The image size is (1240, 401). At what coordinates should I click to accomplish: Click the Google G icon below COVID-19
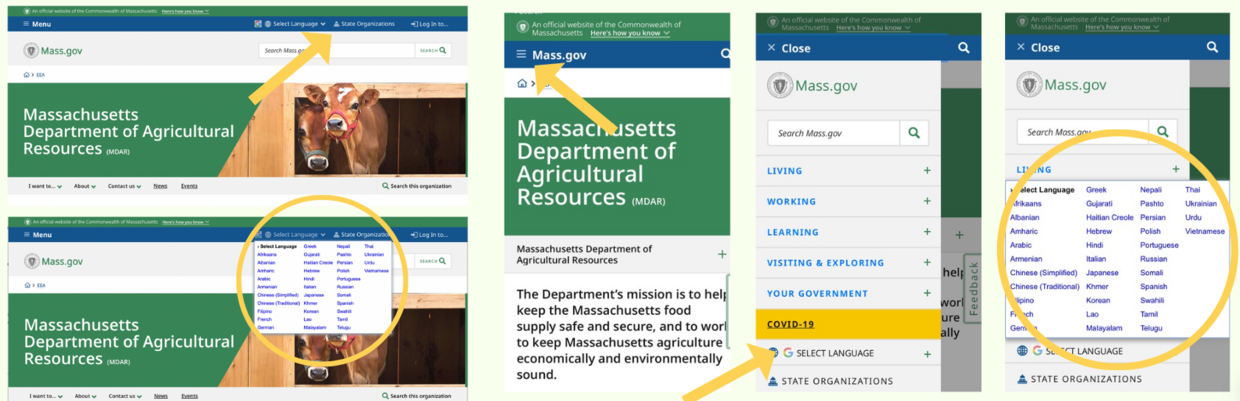click(x=788, y=353)
